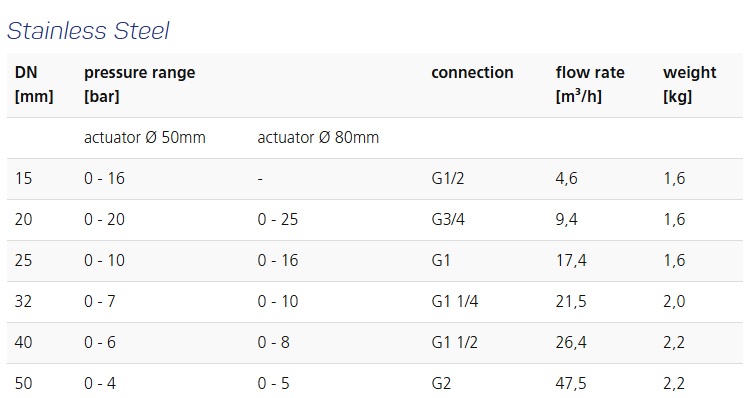Image resolution: width=748 pixels, height=398 pixels.
Task: Select the 0 - 25 pressure cell
Action: tap(278, 220)
